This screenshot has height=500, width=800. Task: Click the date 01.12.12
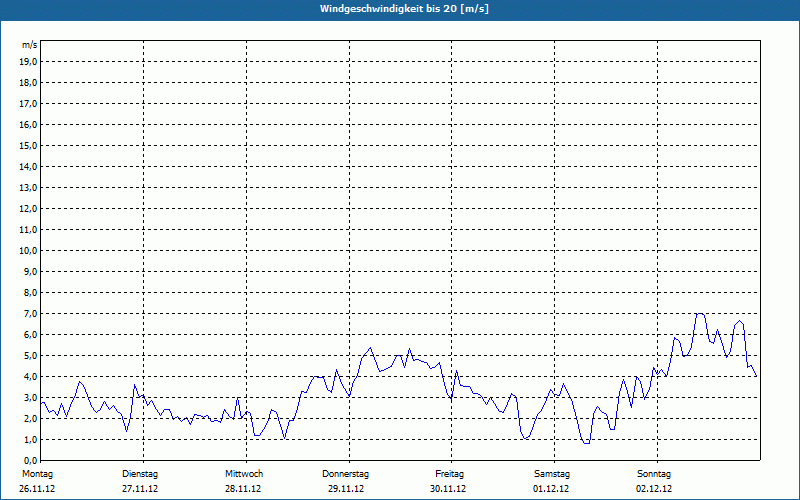tap(551, 489)
